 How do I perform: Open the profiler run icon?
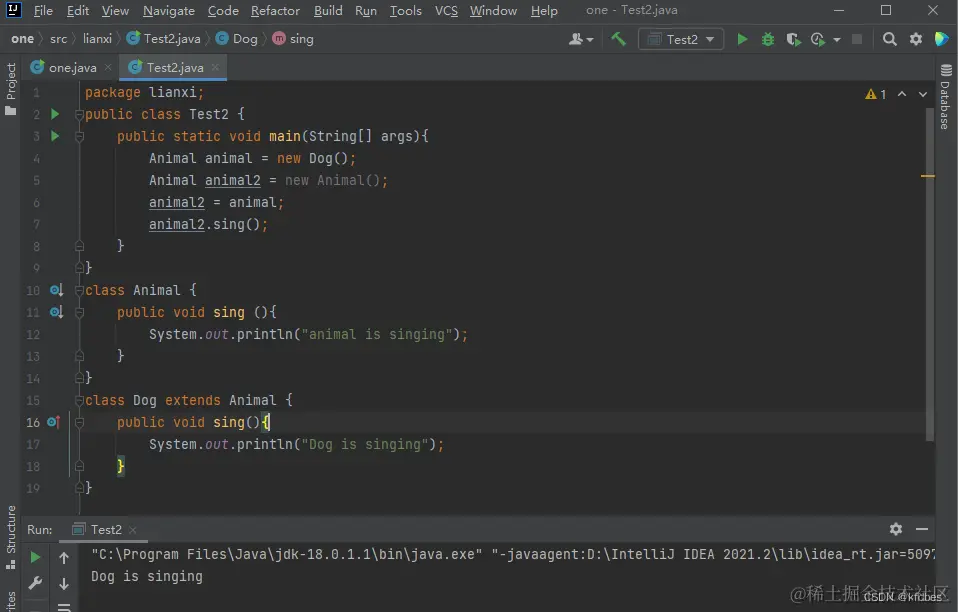point(817,39)
